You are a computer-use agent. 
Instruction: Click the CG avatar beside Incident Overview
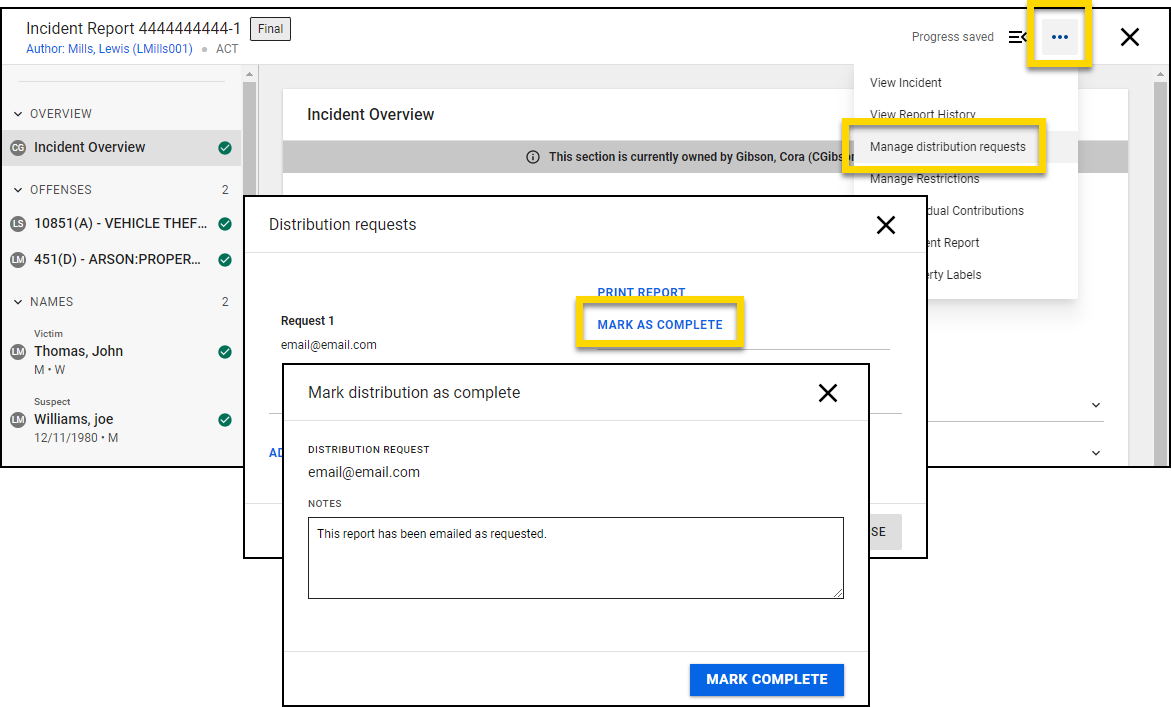pyautogui.click(x=20, y=146)
